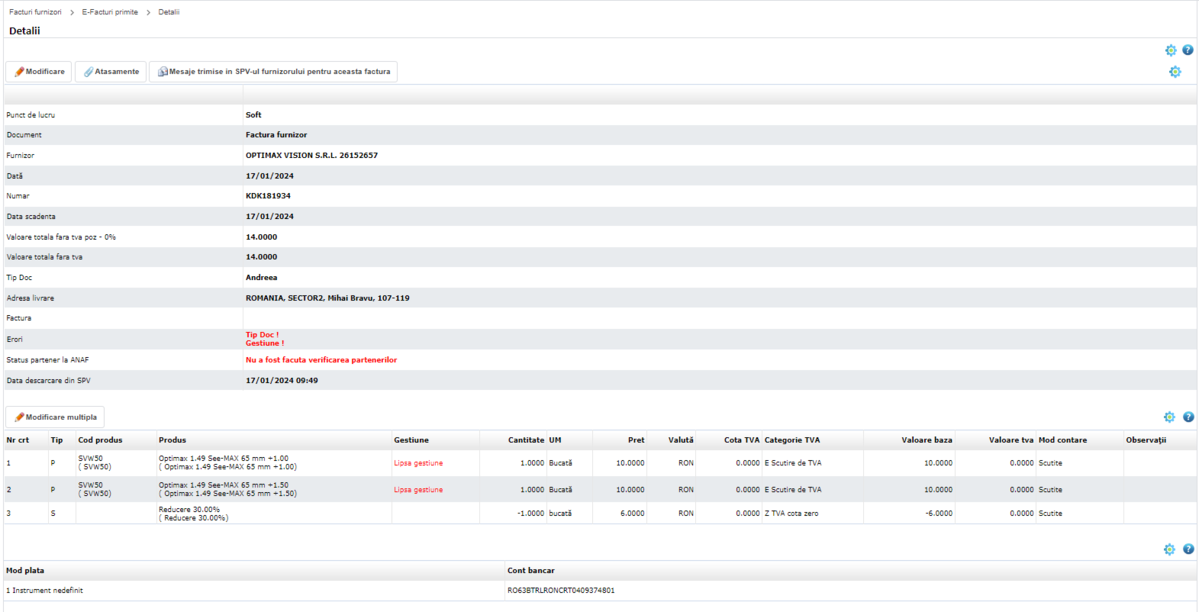
Task: Select the Reducere 30.00% table row
Action: pyautogui.click(x=193, y=513)
